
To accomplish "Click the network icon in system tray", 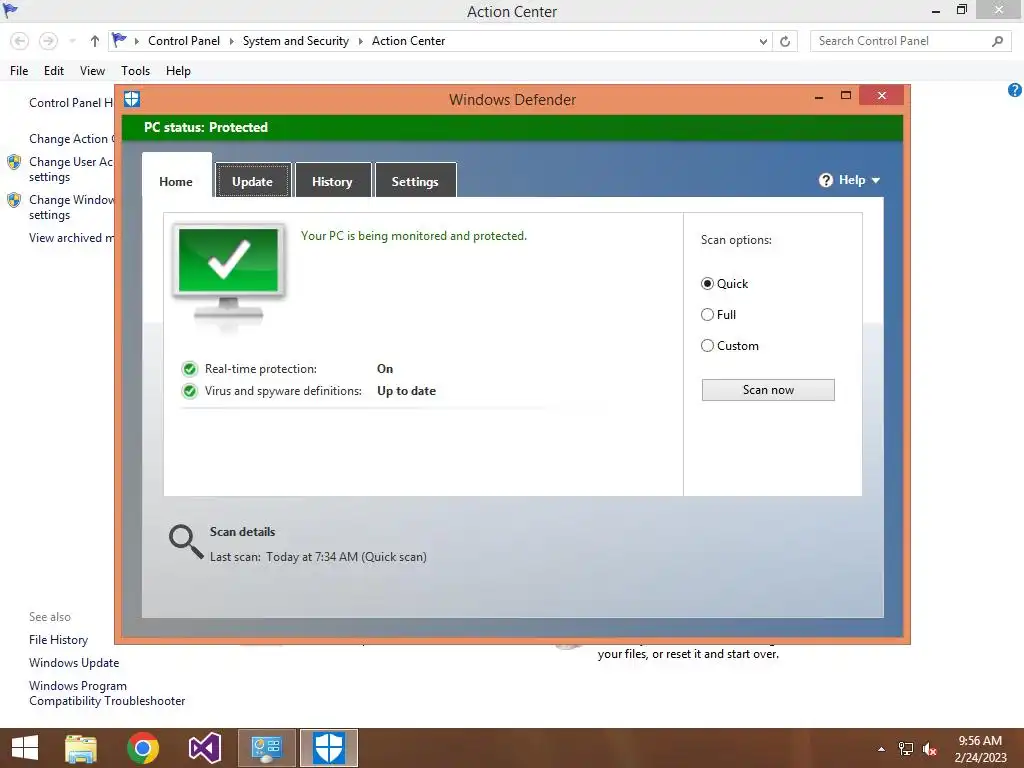I will [906, 749].
